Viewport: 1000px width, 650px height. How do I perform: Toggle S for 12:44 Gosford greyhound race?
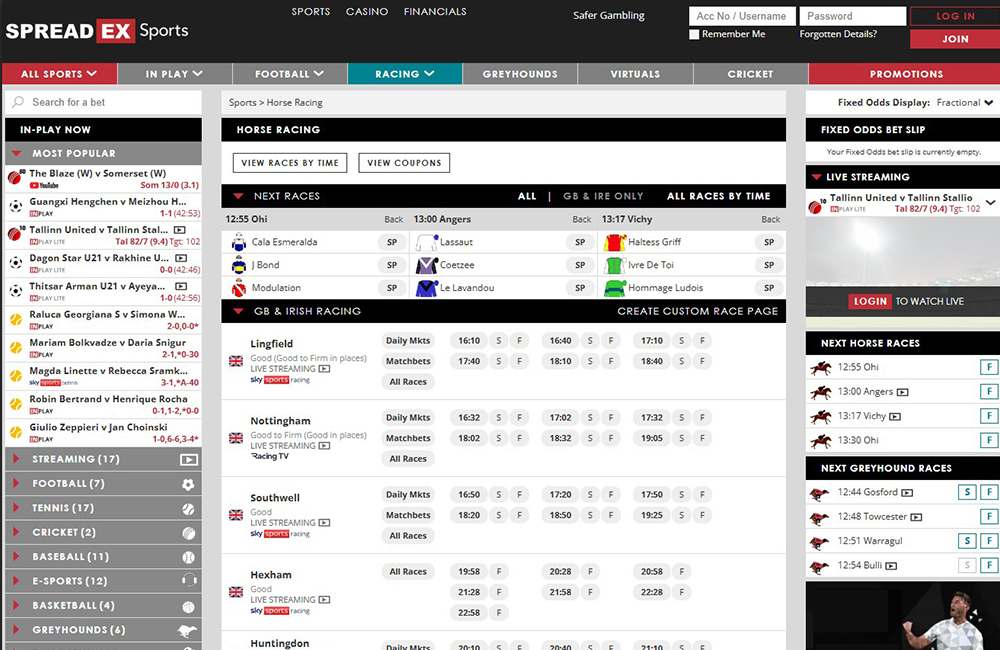(967, 492)
